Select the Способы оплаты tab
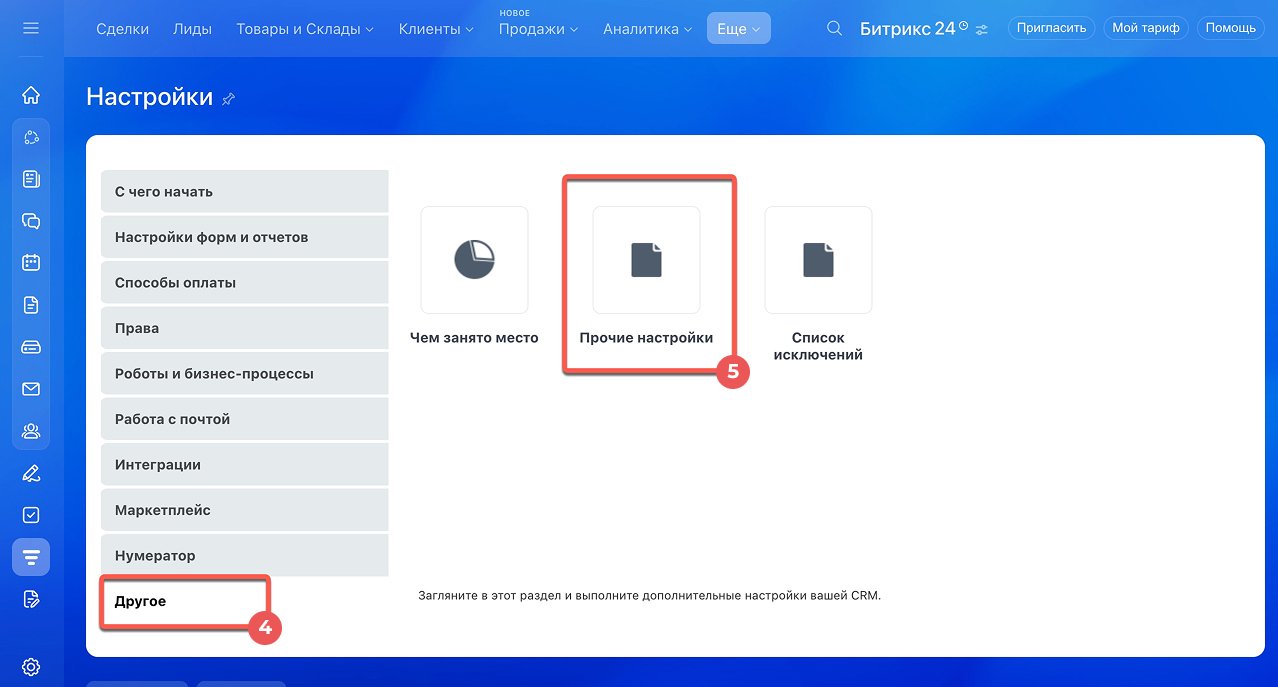This screenshot has height=687, width=1278. tap(244, 282)
